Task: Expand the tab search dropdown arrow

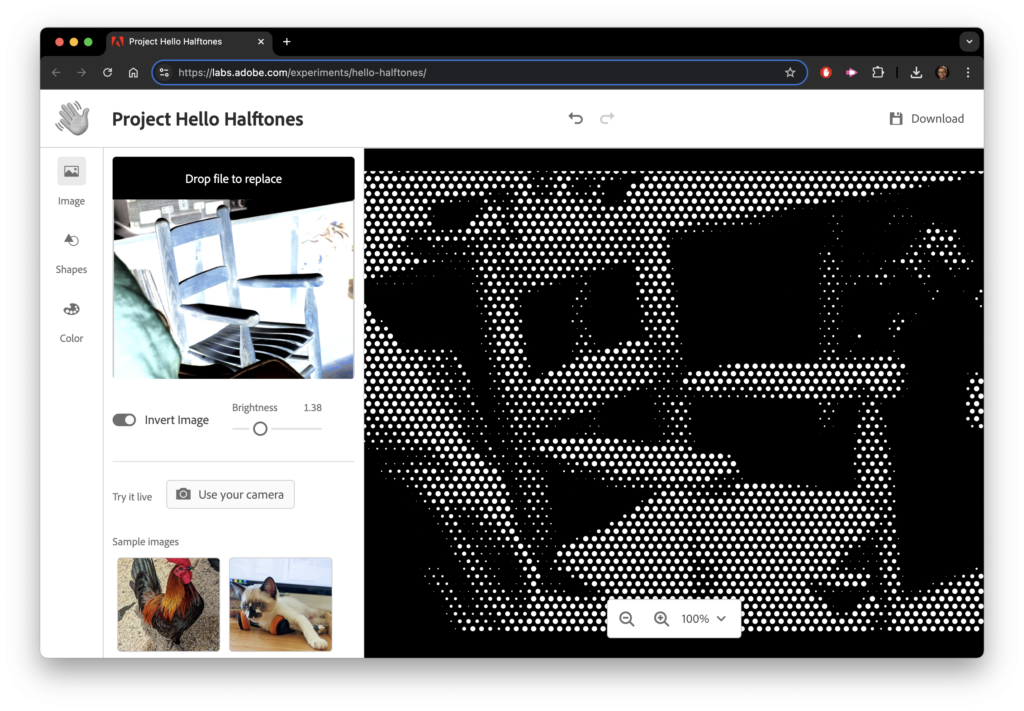Action: 969,42
